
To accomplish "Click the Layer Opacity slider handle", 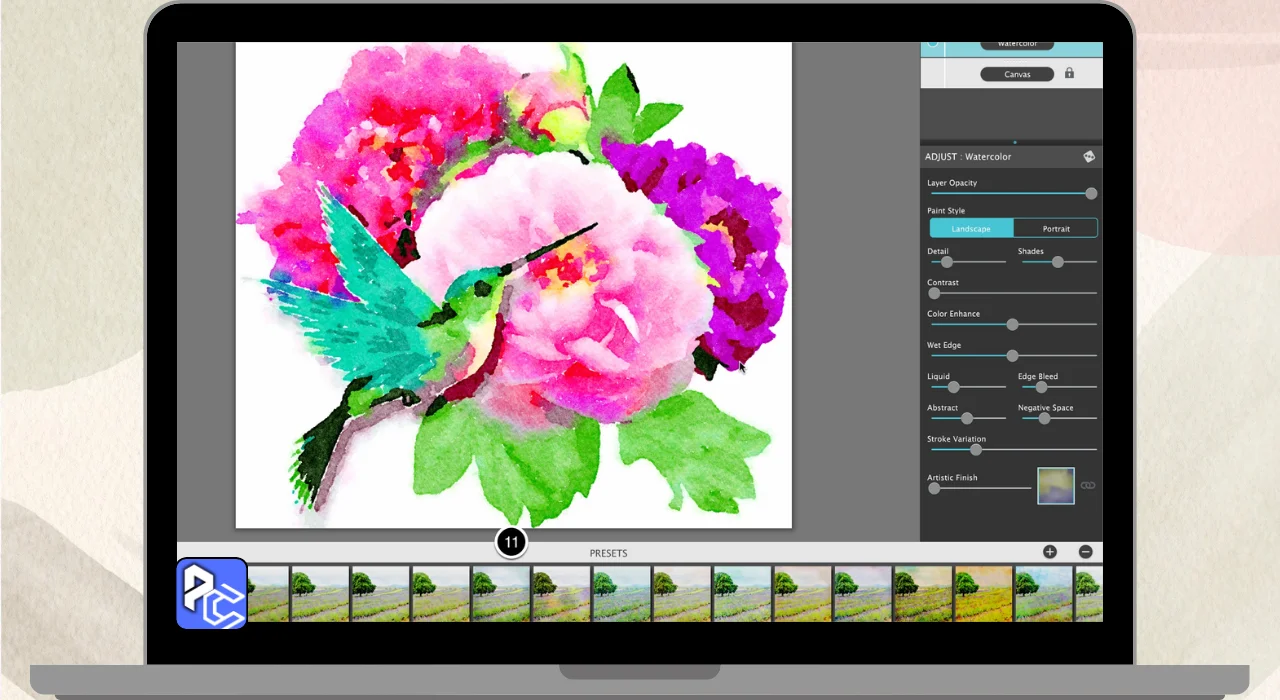I will (1091, 193).
